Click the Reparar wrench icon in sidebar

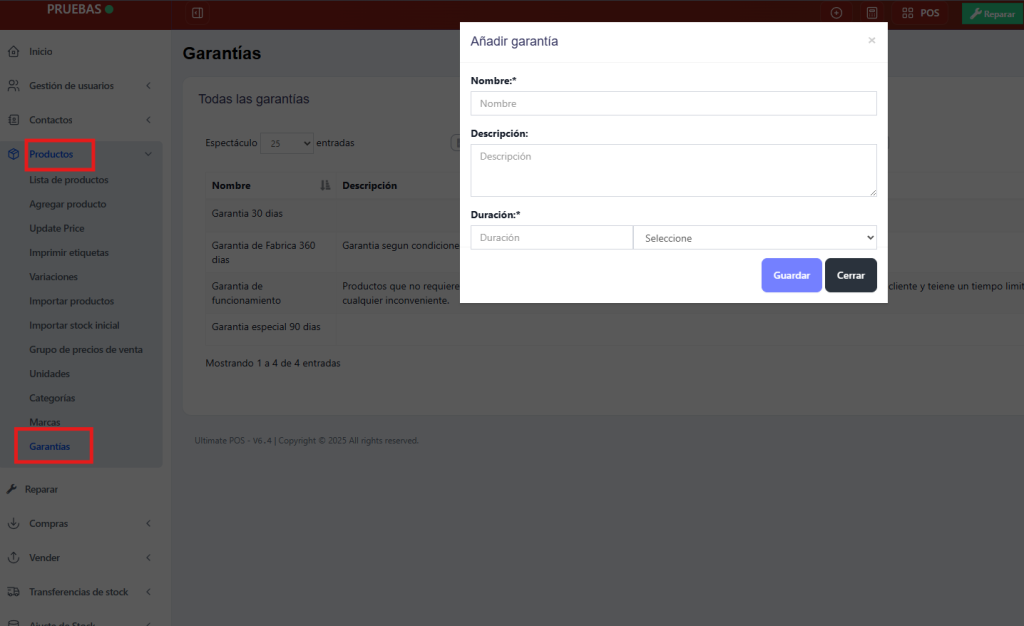(13, 489)
